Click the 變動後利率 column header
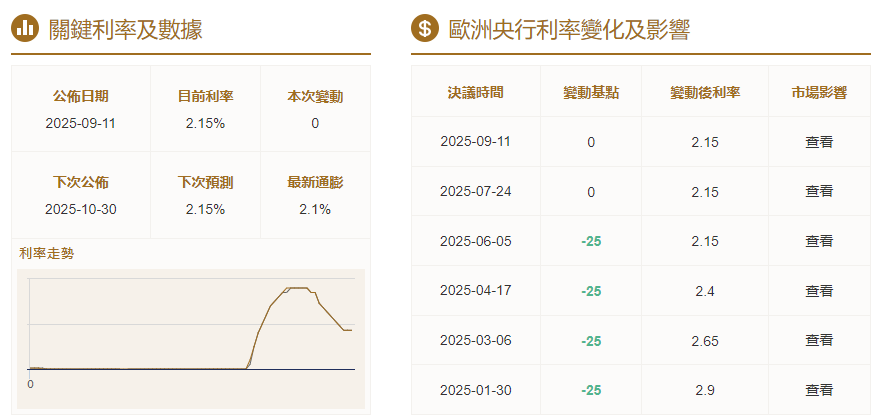 (x=705, y=92)
